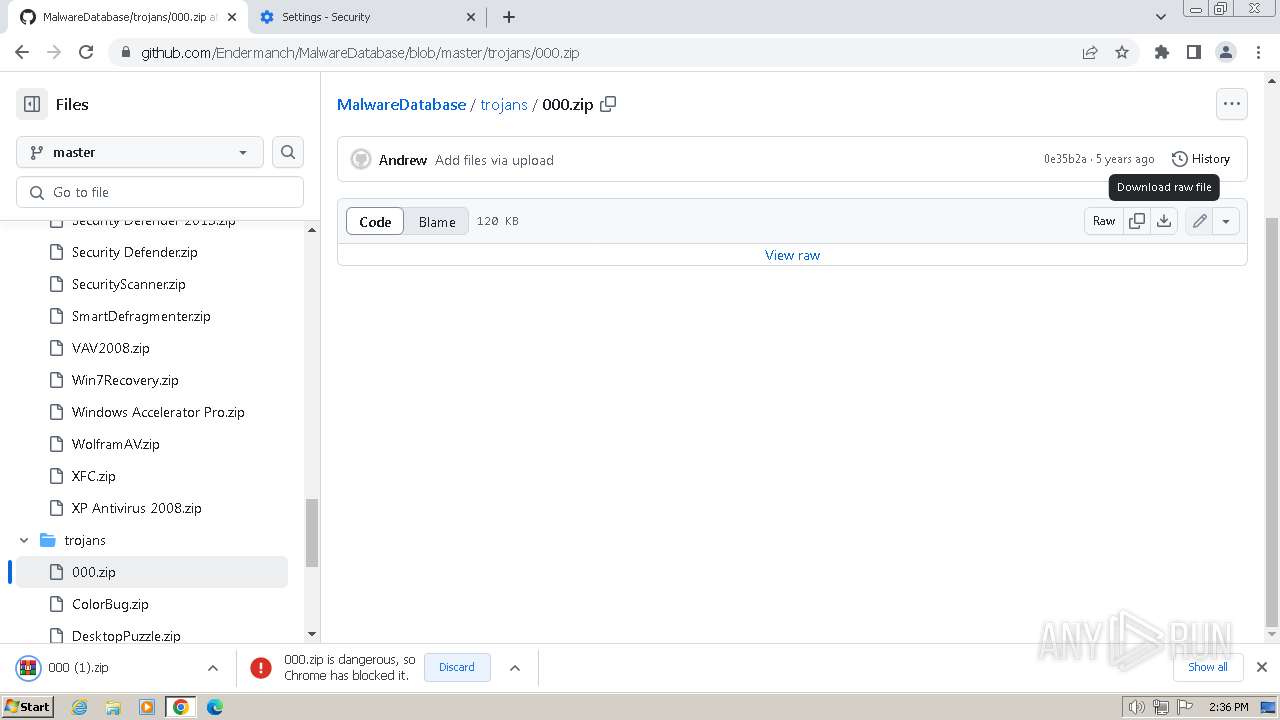Select the Code tab

pyautogui.click(x=375, y=222)
